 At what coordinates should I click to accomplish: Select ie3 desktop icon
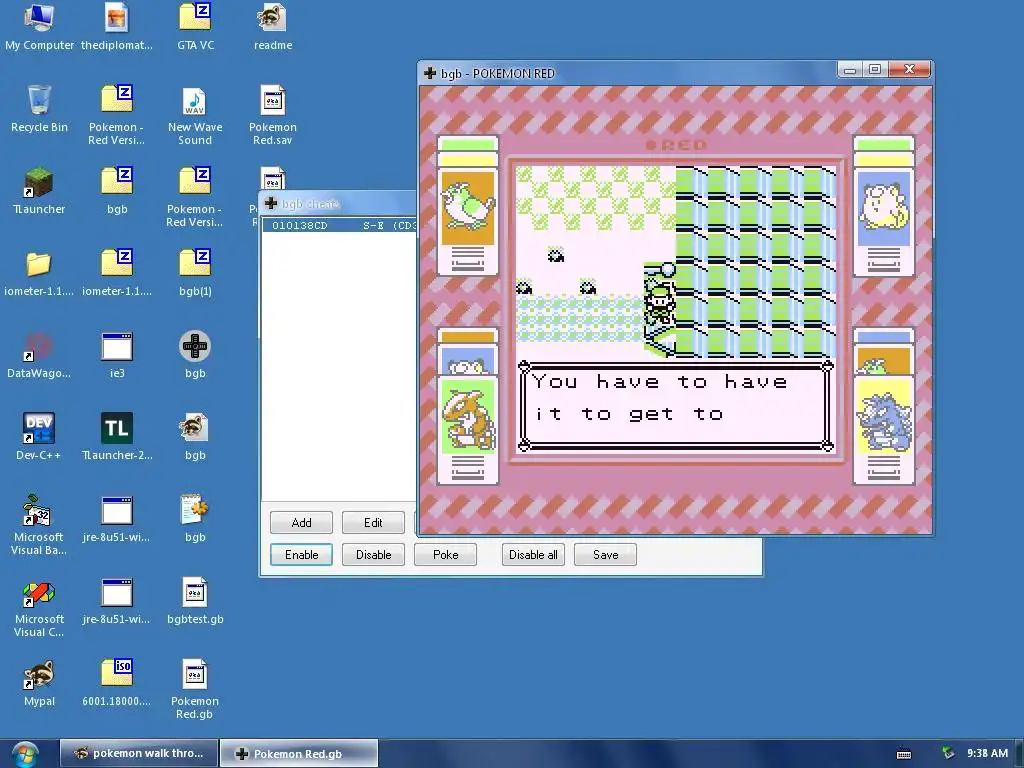click(117, 355)
